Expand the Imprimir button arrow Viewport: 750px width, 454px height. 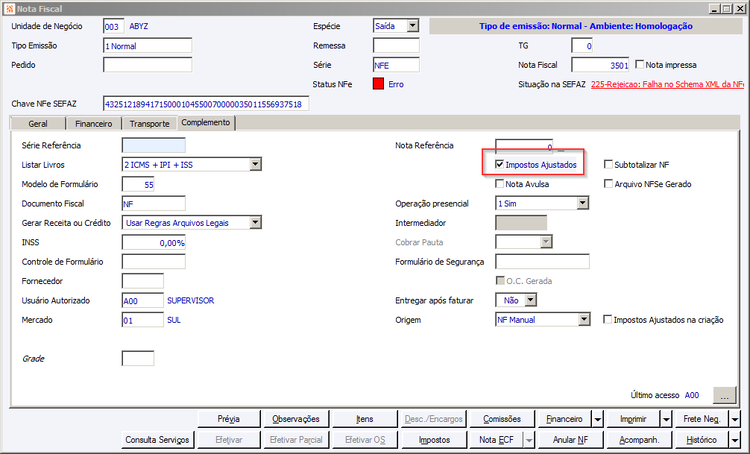666,420
